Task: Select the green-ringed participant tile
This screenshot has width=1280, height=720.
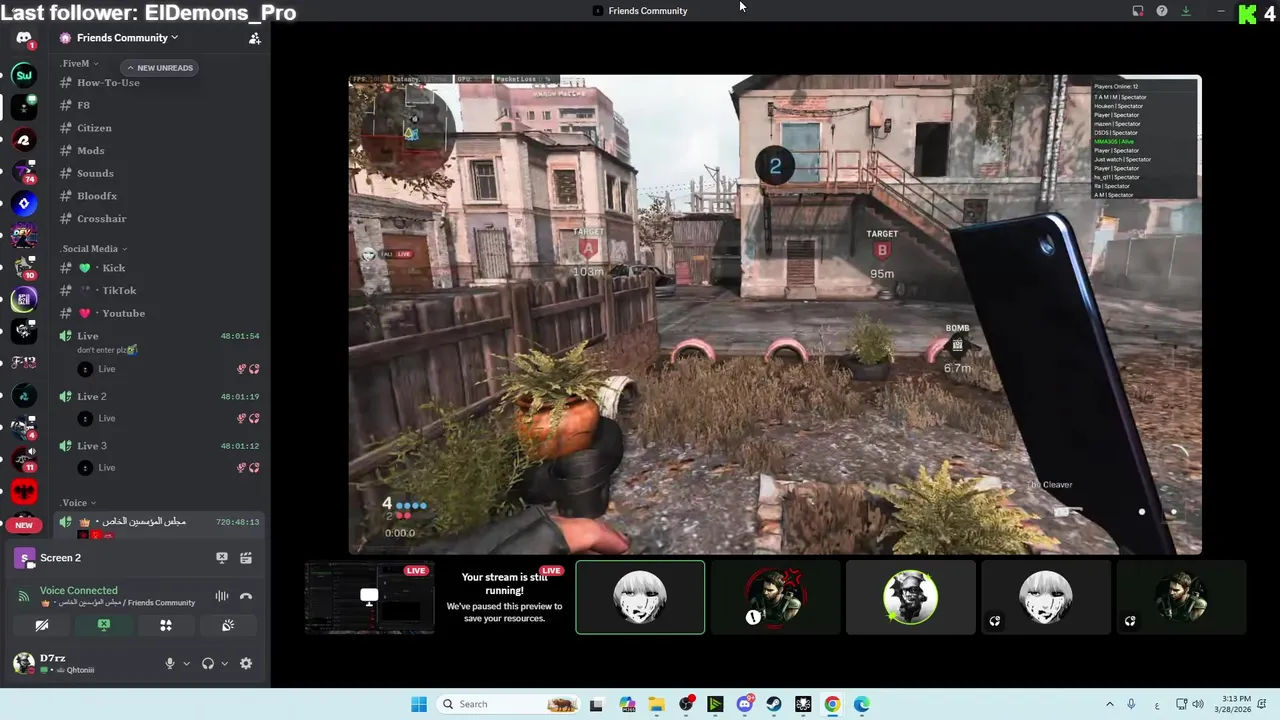Action: click(x=910, y=598)
